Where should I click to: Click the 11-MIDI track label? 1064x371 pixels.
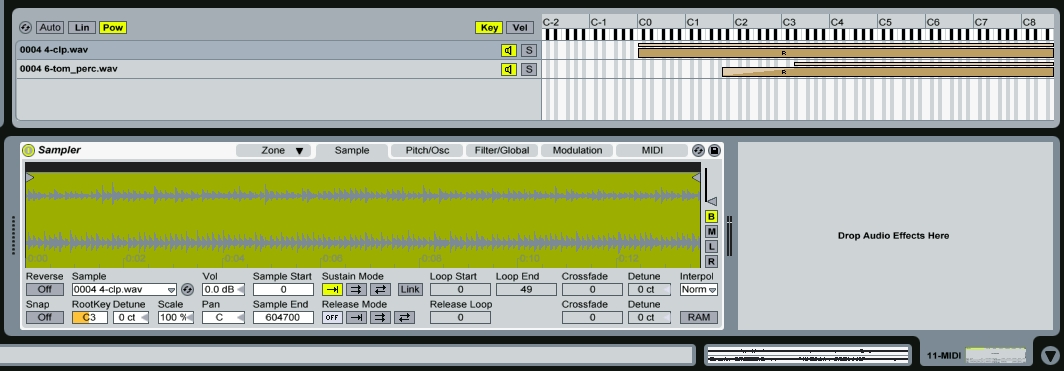tap(943, 355)
